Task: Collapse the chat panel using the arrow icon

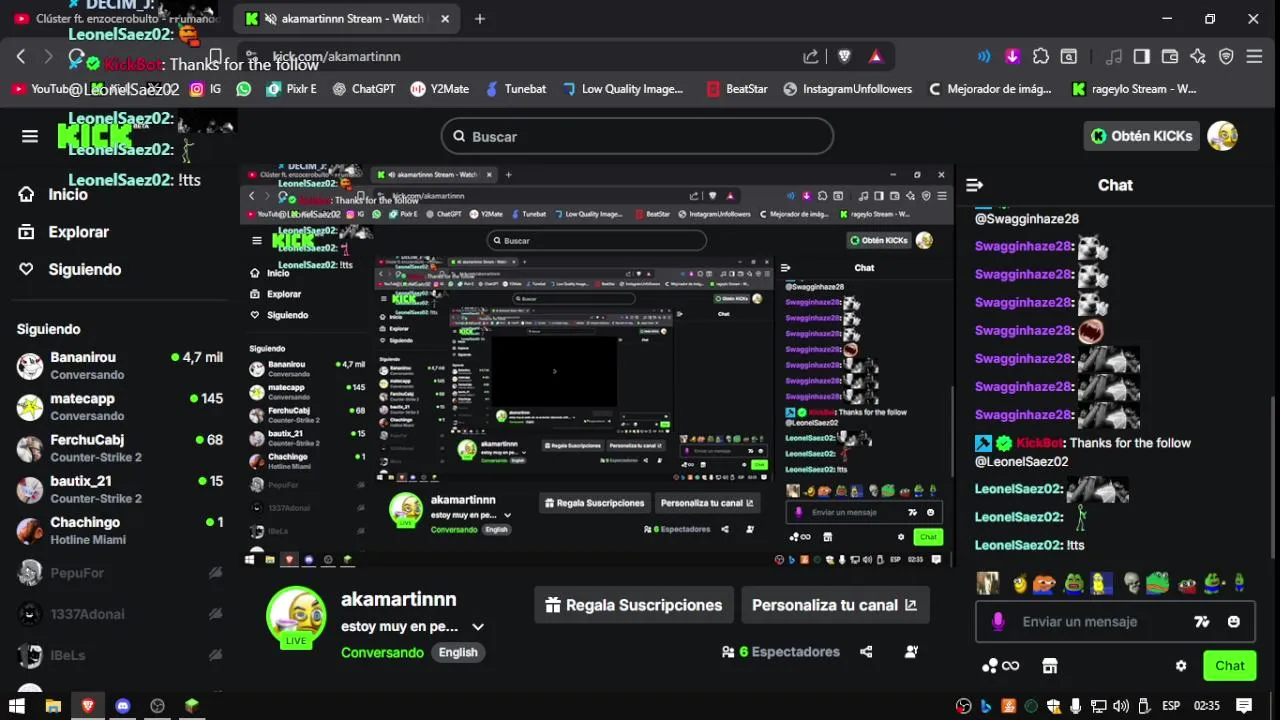Action: [x=974, y=185]
